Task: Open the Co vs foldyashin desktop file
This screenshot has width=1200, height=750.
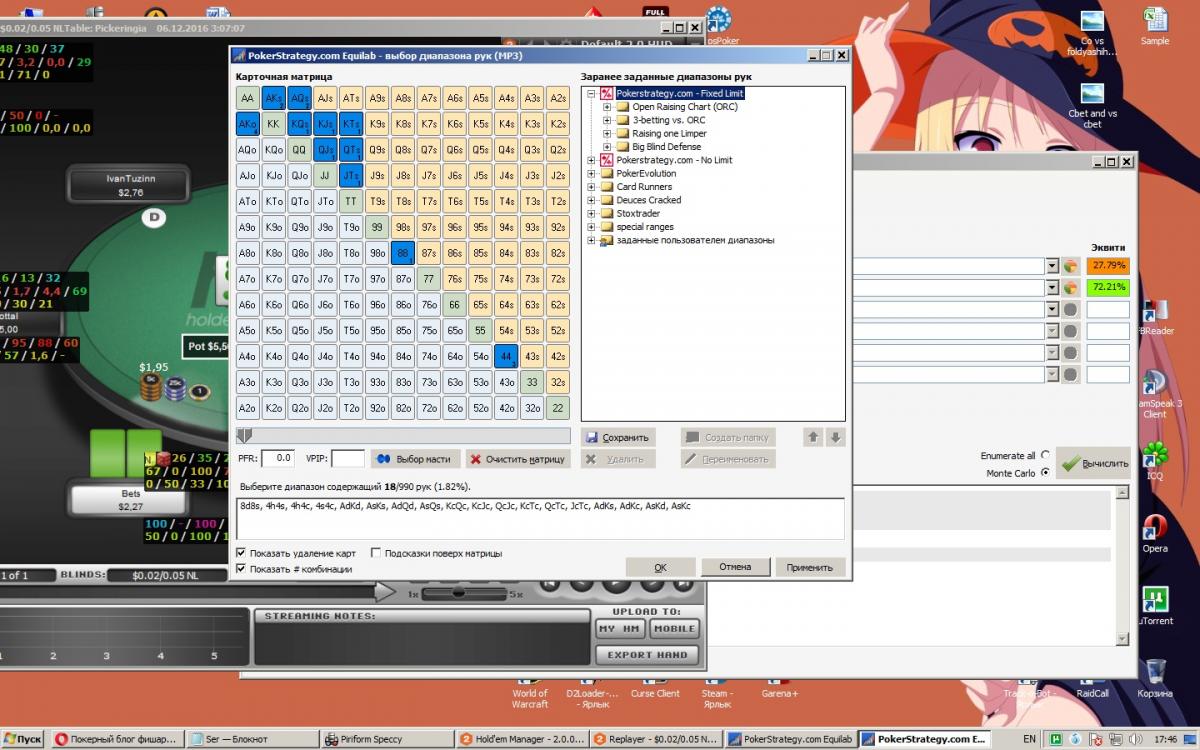Action: click(x=1092, y=34)
